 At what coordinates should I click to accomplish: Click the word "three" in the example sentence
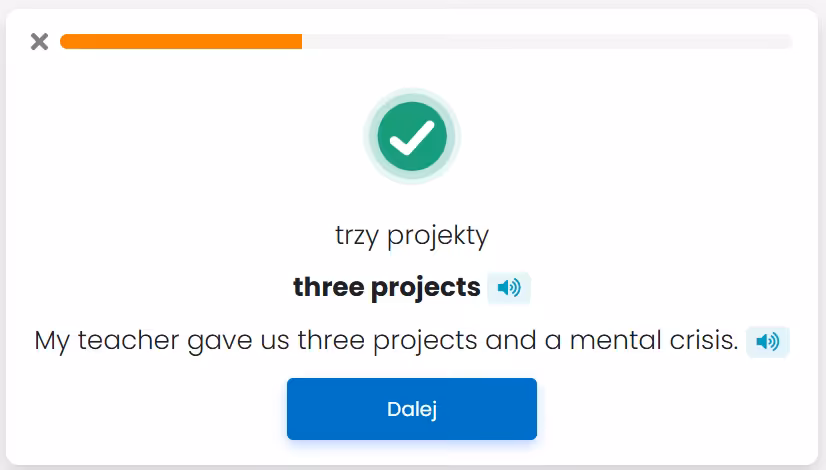click(x=331, y=341)
